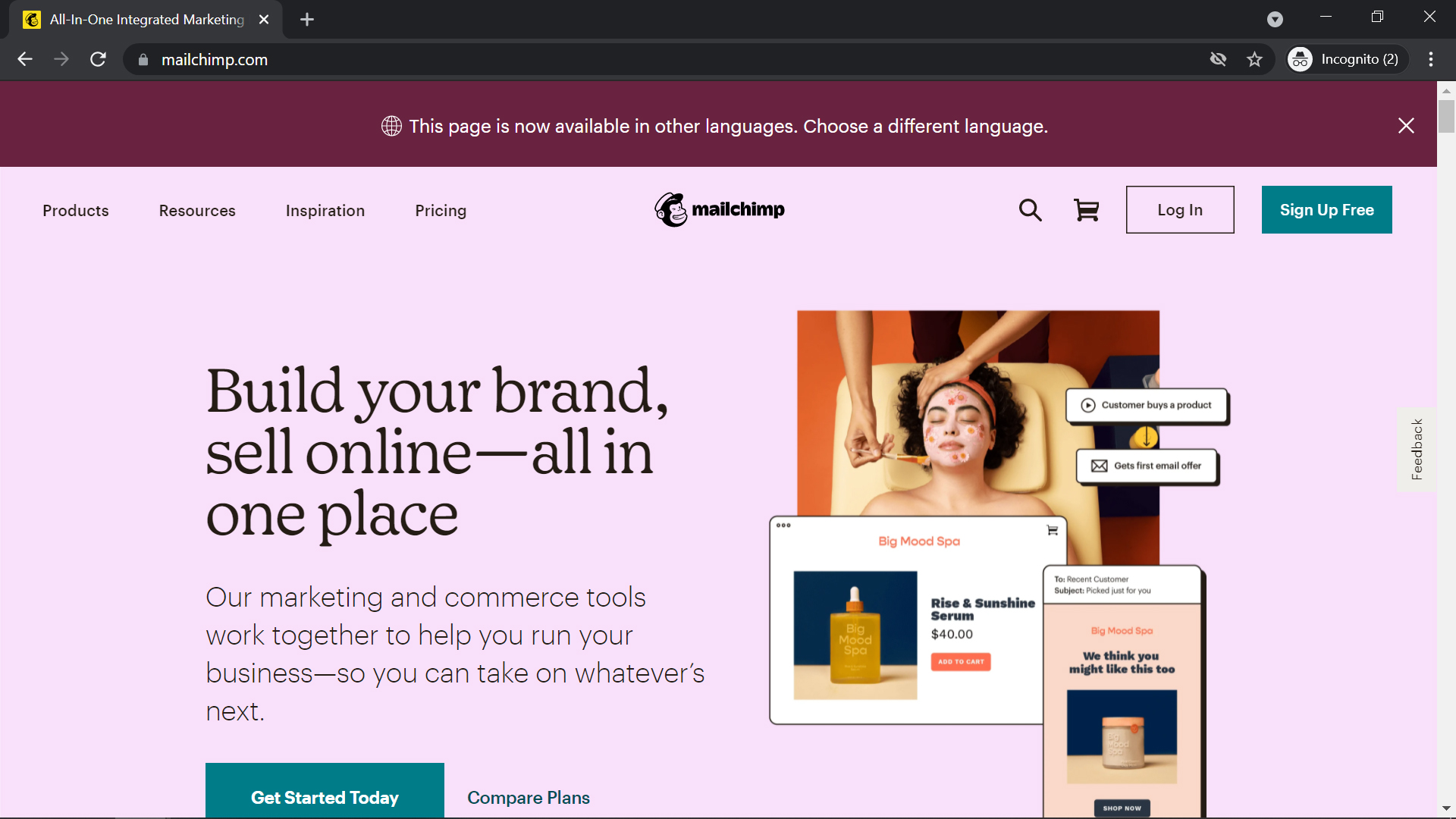This screenshot has height=819, width=1456.
Task: Click the Sign Up Free button
Action: click(1327, 210)
